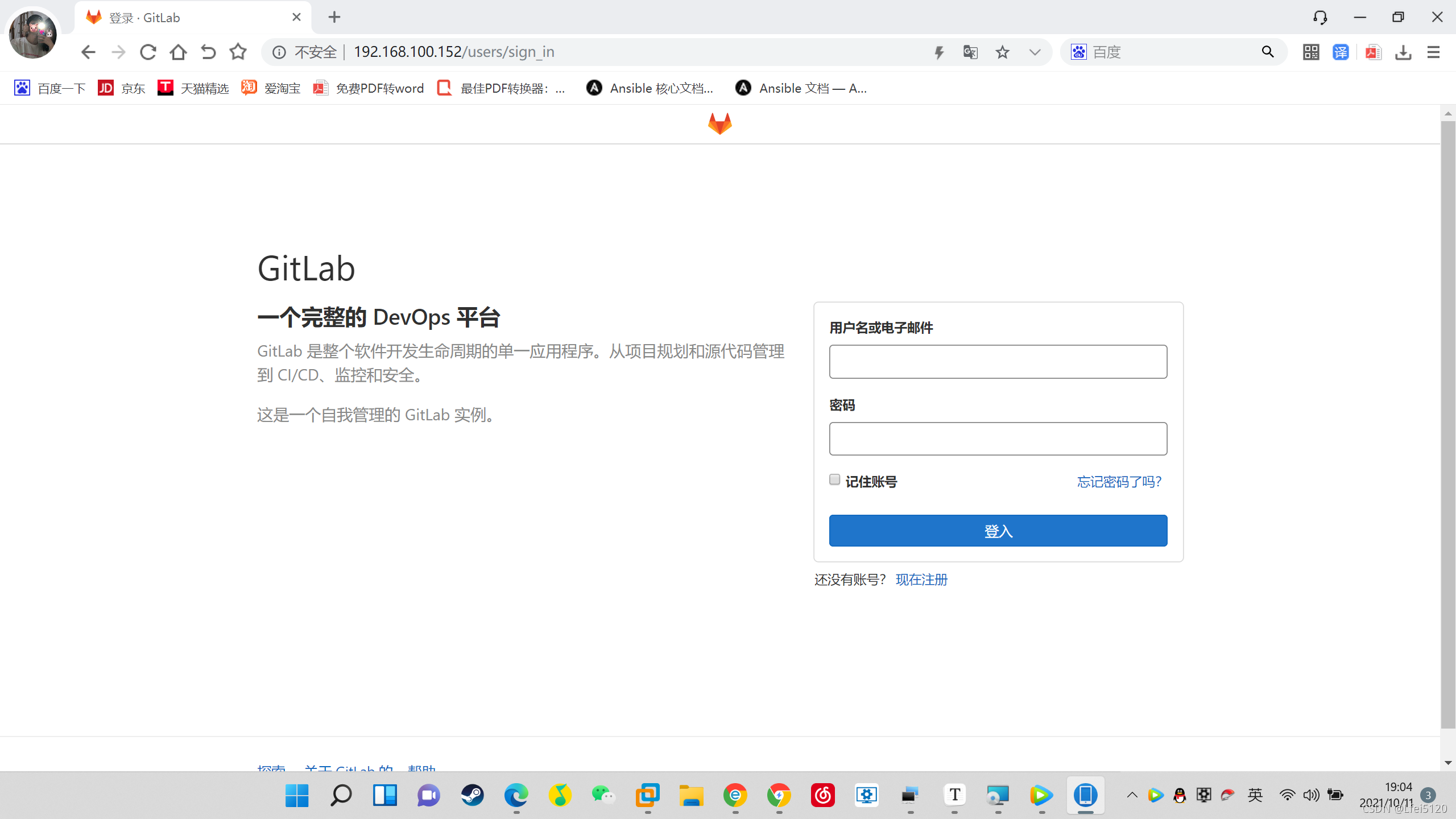Viewport: 1456px width, 819px height.
Task: Open the page translate icon in address bar
Action: (x=970, y=52)
